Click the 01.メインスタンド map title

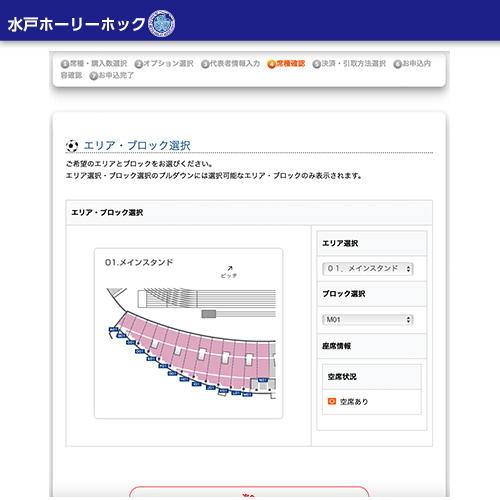[139, 262]
